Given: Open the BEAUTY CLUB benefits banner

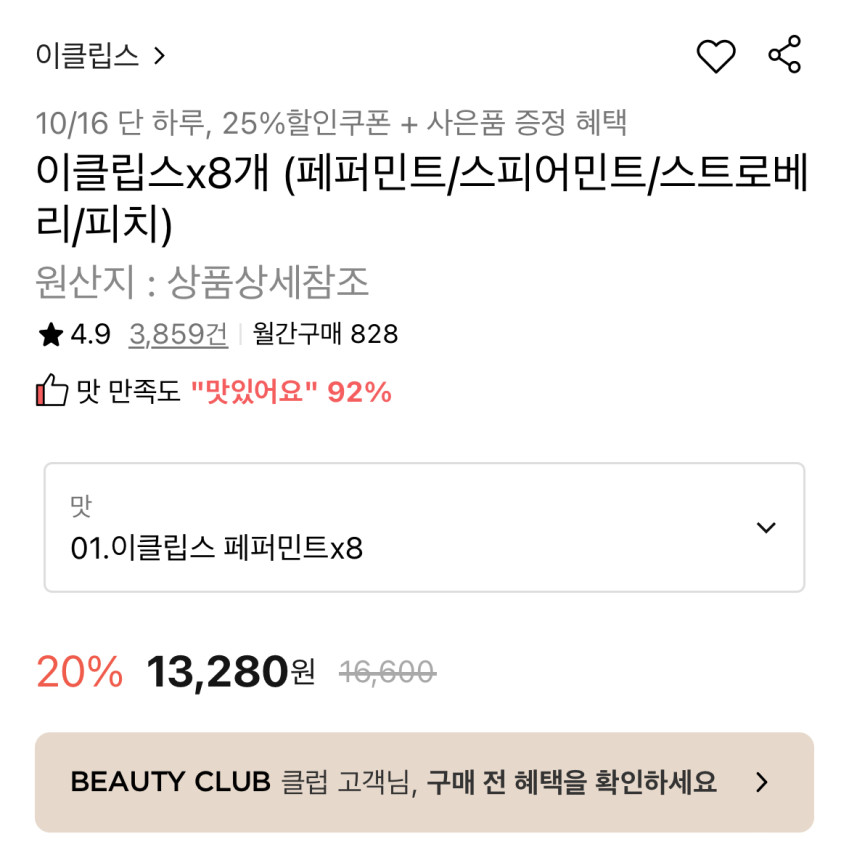Looking at the screenshot, I should pos(424,782).
